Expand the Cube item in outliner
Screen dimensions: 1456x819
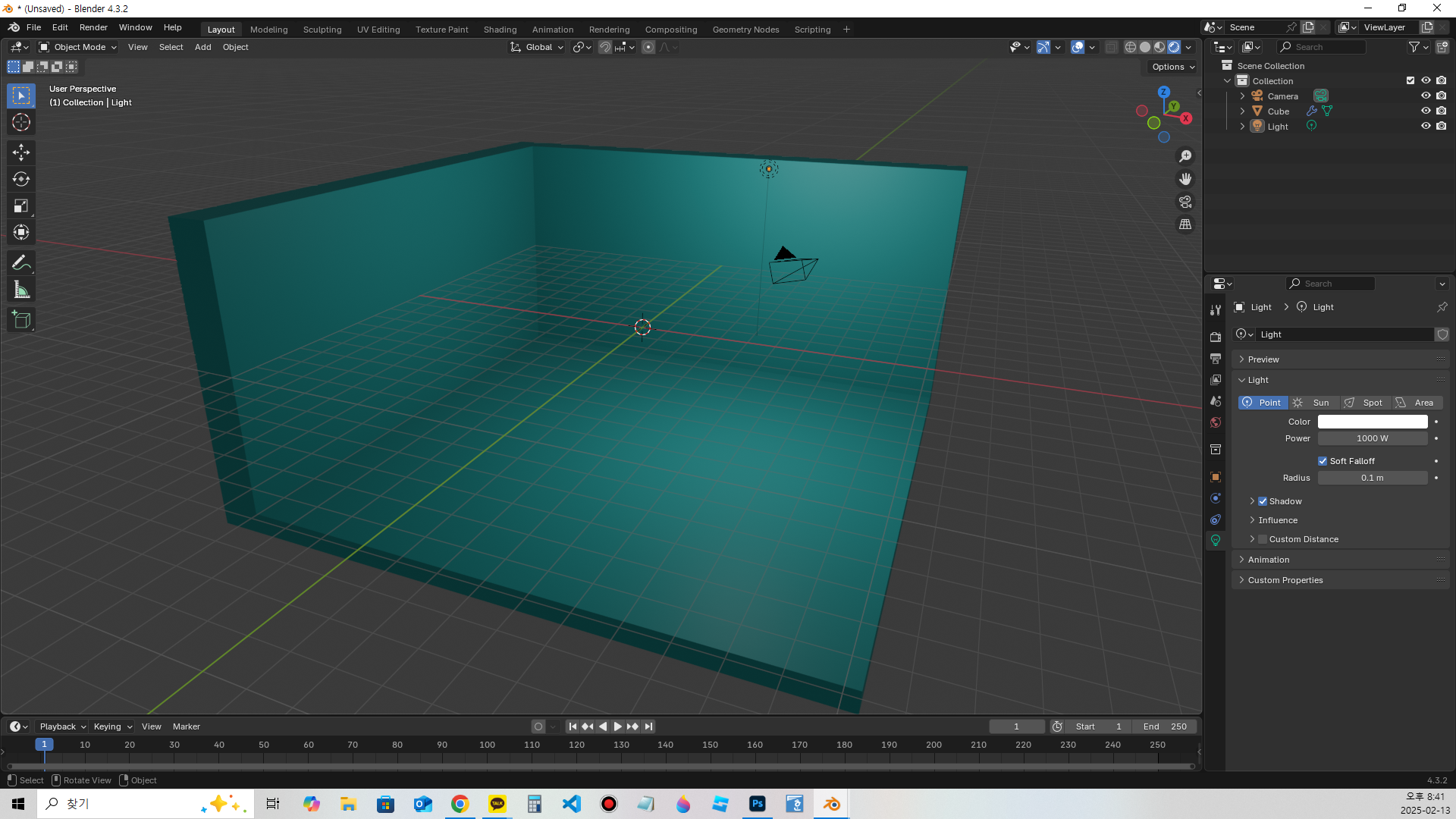tap(1242, 111)
